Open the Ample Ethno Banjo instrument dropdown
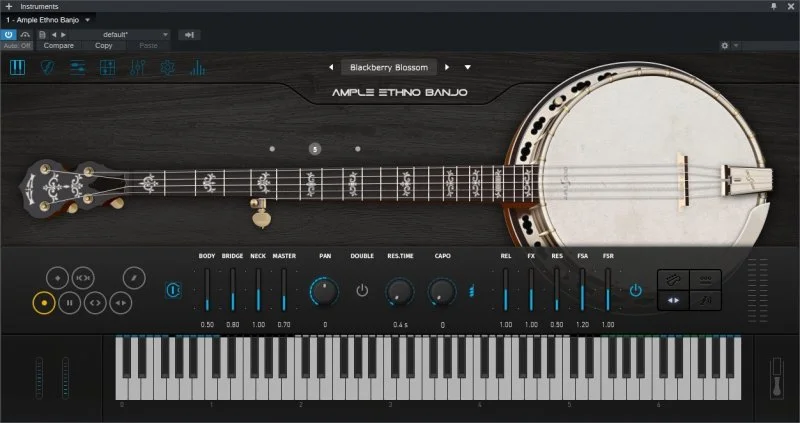 coord(87,20)
